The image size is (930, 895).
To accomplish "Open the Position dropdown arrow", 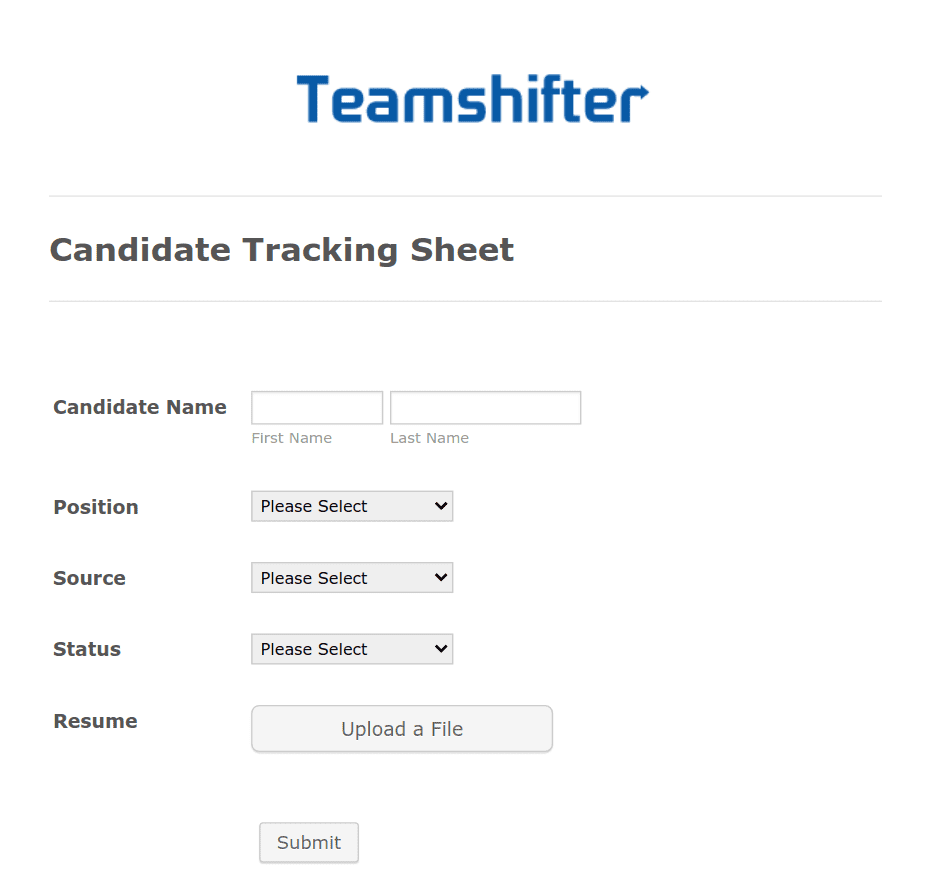I will (x=440, y=506).
